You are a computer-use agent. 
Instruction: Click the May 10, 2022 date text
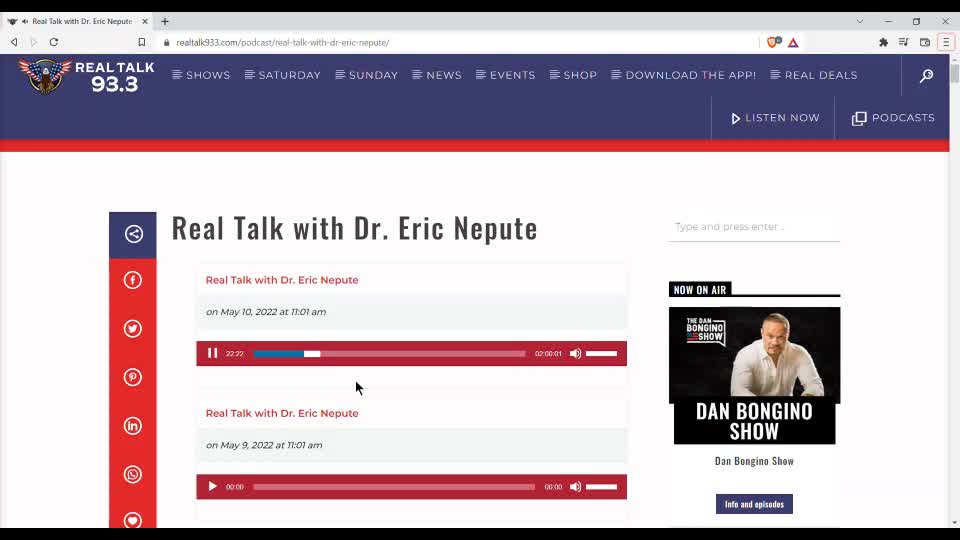coord(266,312)
